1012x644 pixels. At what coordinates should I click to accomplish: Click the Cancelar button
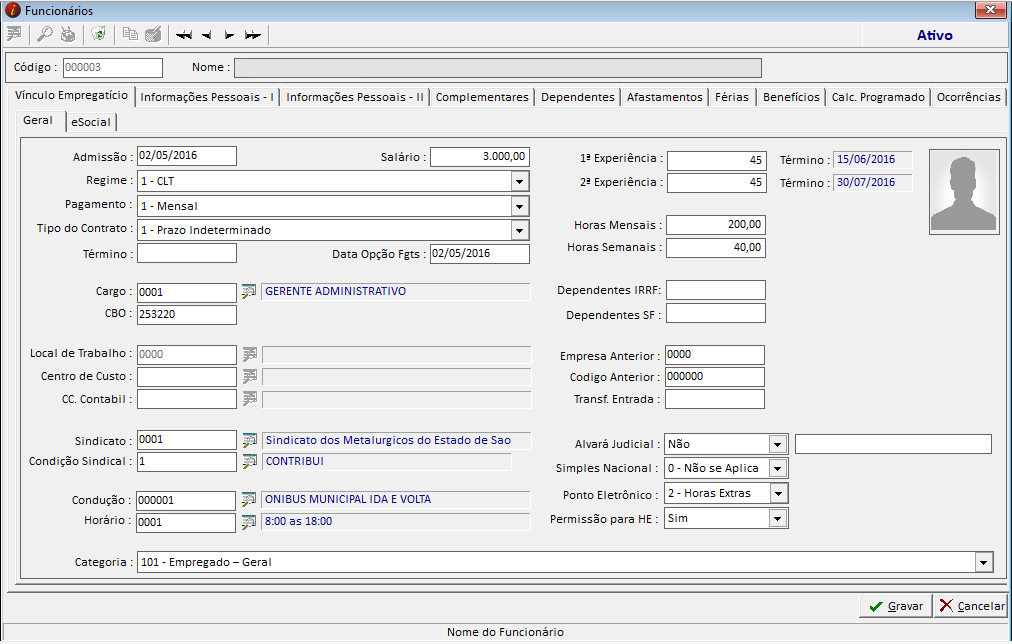pos(971,607)
